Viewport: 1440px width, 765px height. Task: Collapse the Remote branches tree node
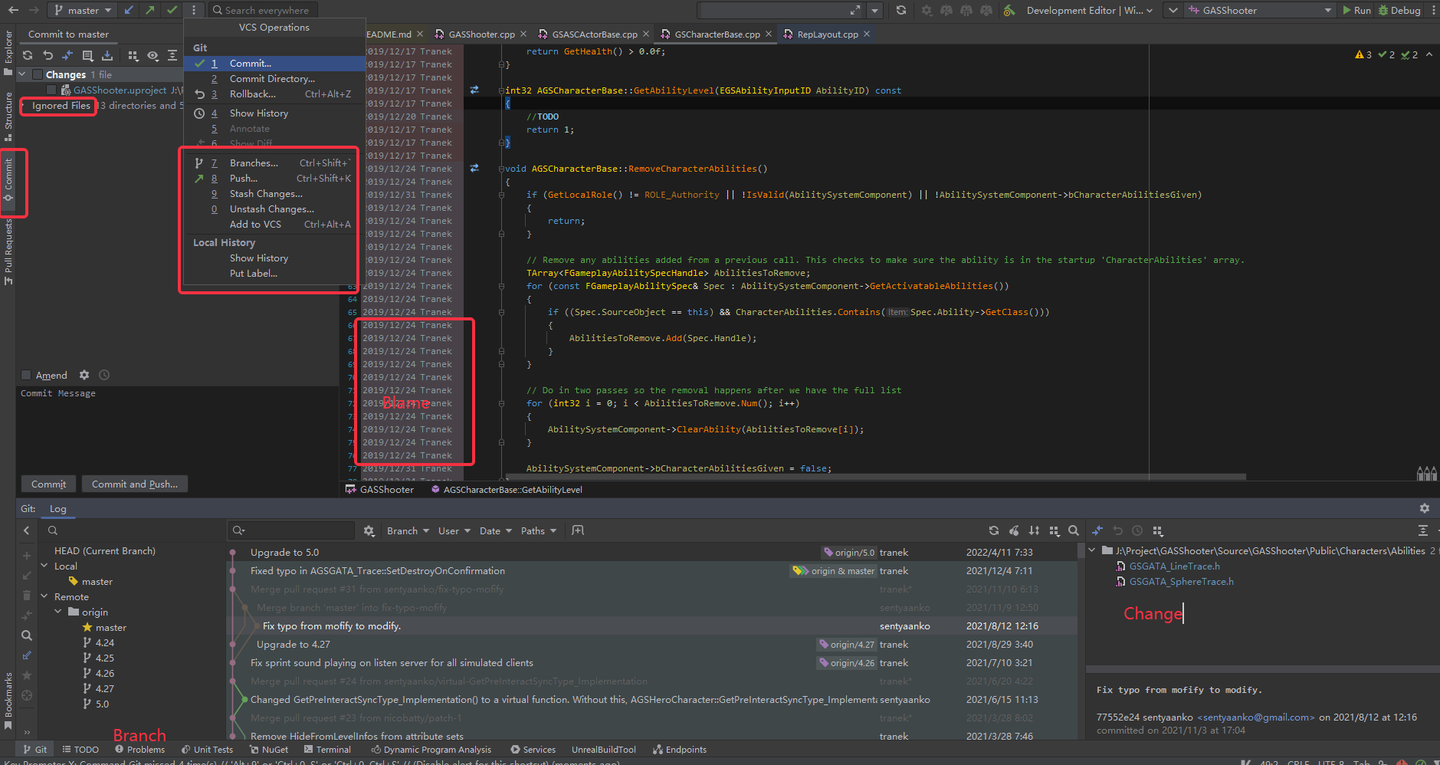pos(45,597)
